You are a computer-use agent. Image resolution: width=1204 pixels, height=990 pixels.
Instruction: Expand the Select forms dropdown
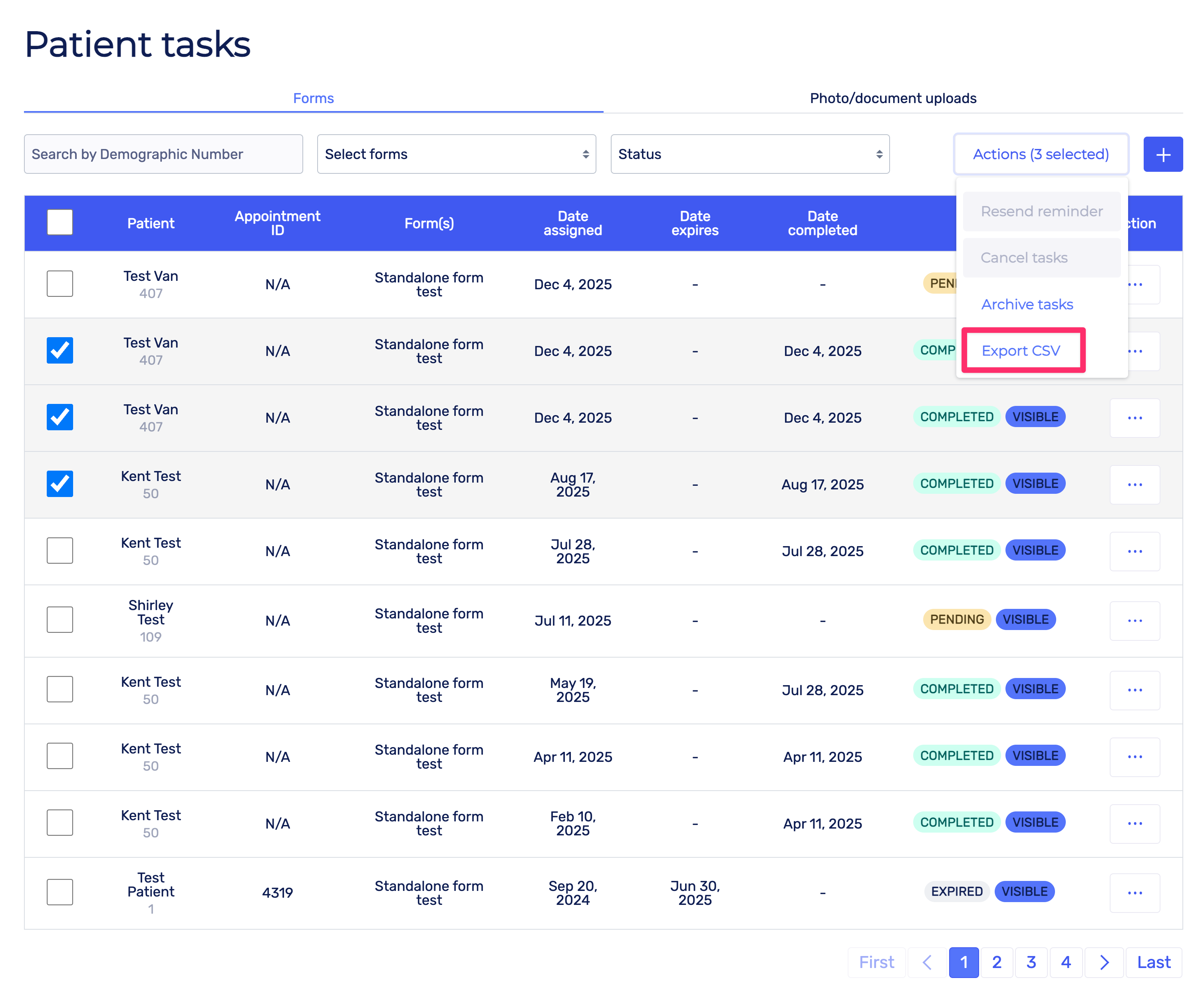456,154
